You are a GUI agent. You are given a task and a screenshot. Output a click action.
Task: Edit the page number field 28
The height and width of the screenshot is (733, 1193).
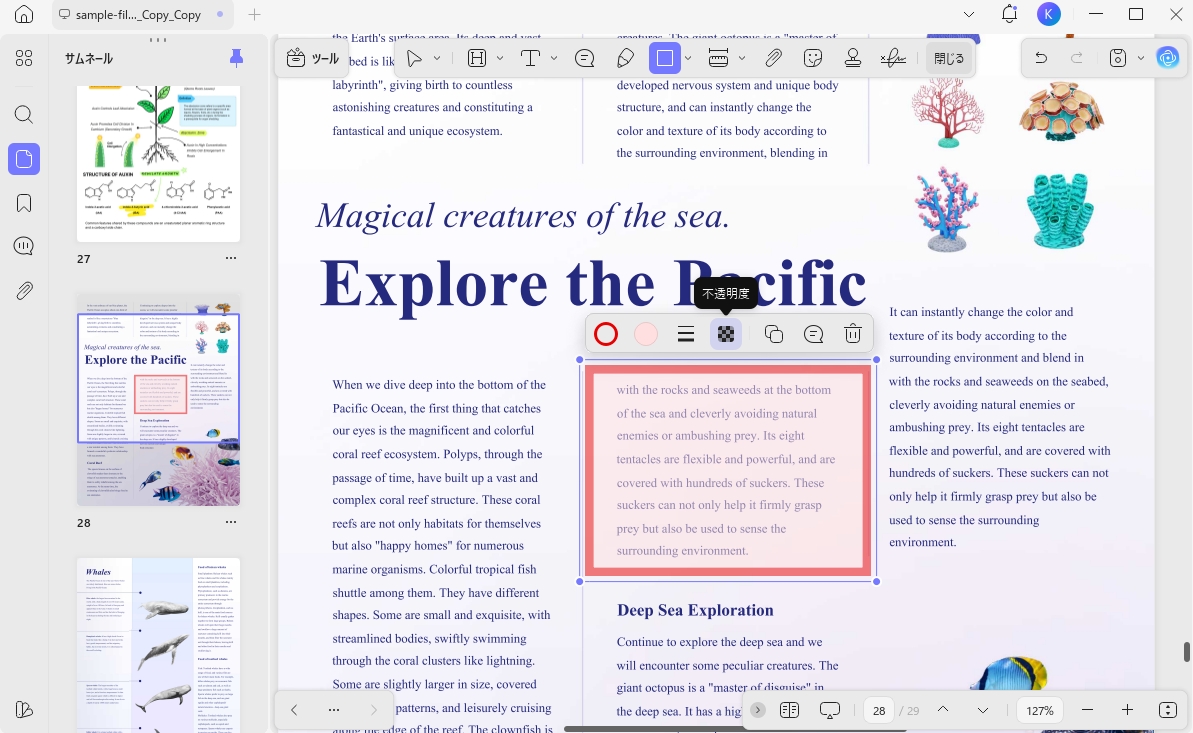pyautogui.click(x=879, y=710)
